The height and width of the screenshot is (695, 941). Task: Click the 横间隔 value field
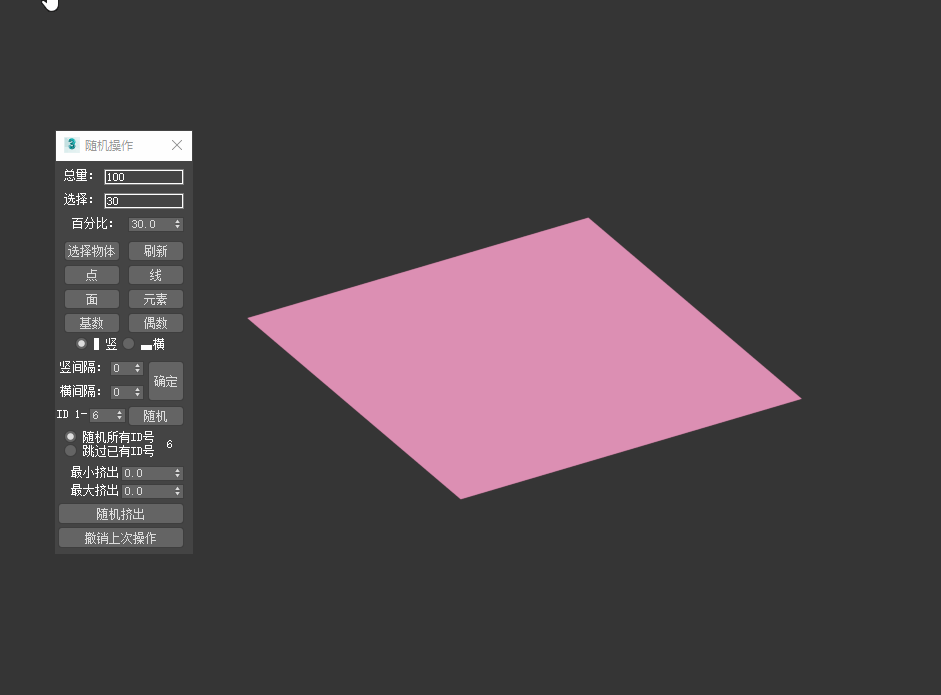[x=122, y=392]
